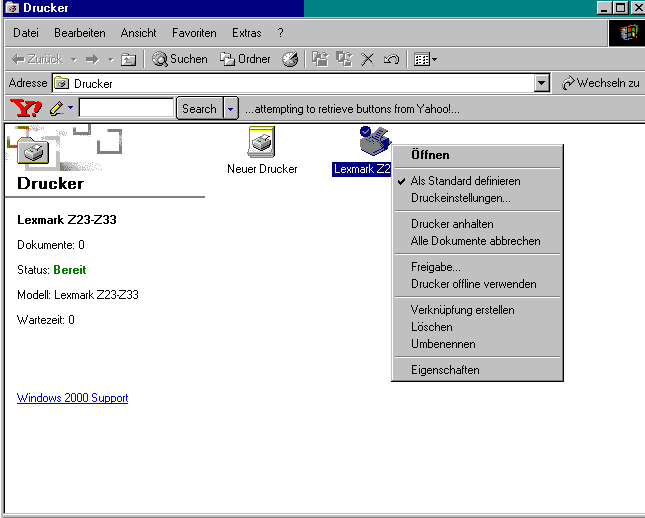Choose Verknüpfung erstellen menu entry
Screen dimensions: 645x518
tap(477, 310)
